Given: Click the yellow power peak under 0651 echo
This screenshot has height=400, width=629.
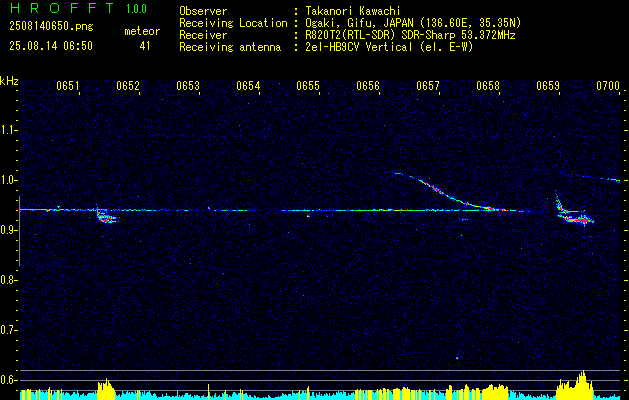Looking at the screenshot, I should (106, 389).
